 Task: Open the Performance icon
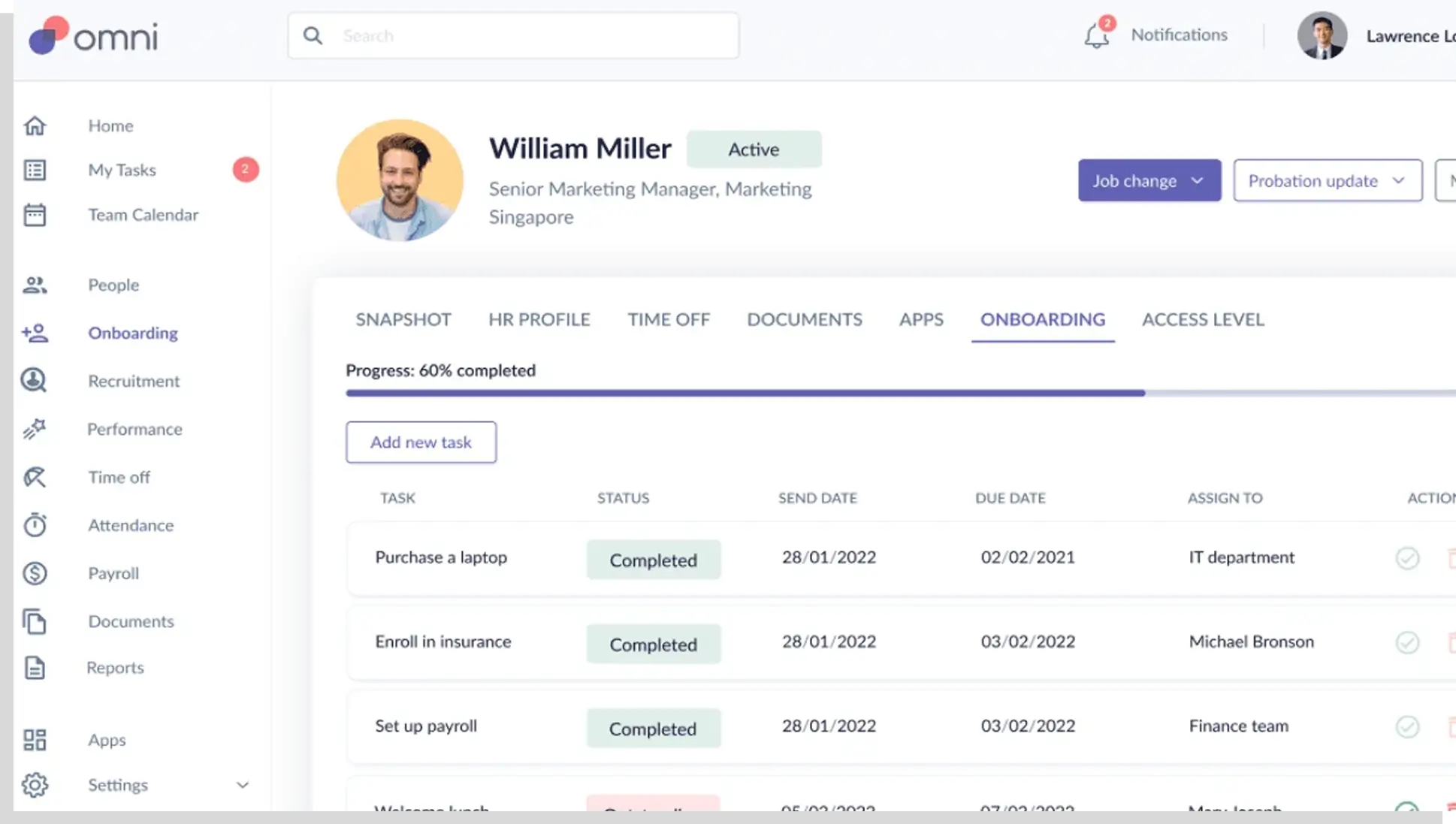(x=35, y=429)
